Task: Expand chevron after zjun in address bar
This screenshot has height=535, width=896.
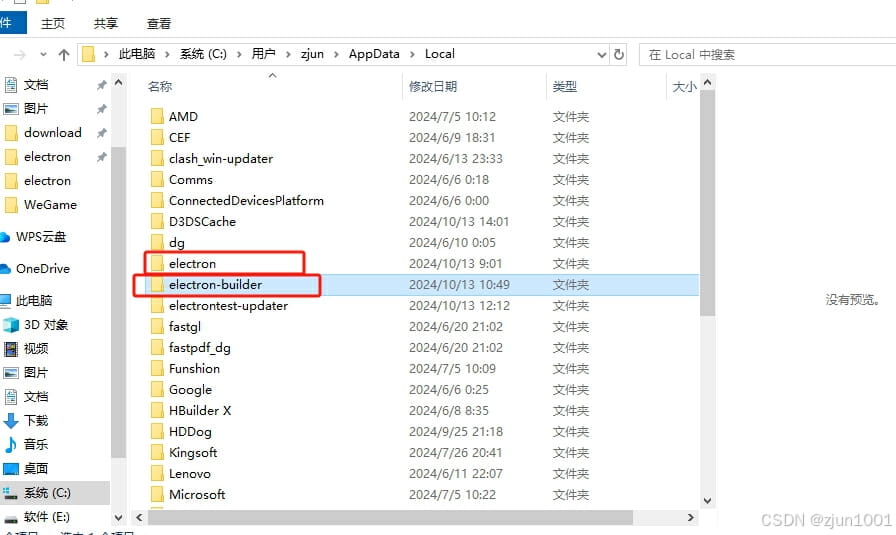Action: click(337, 54)
